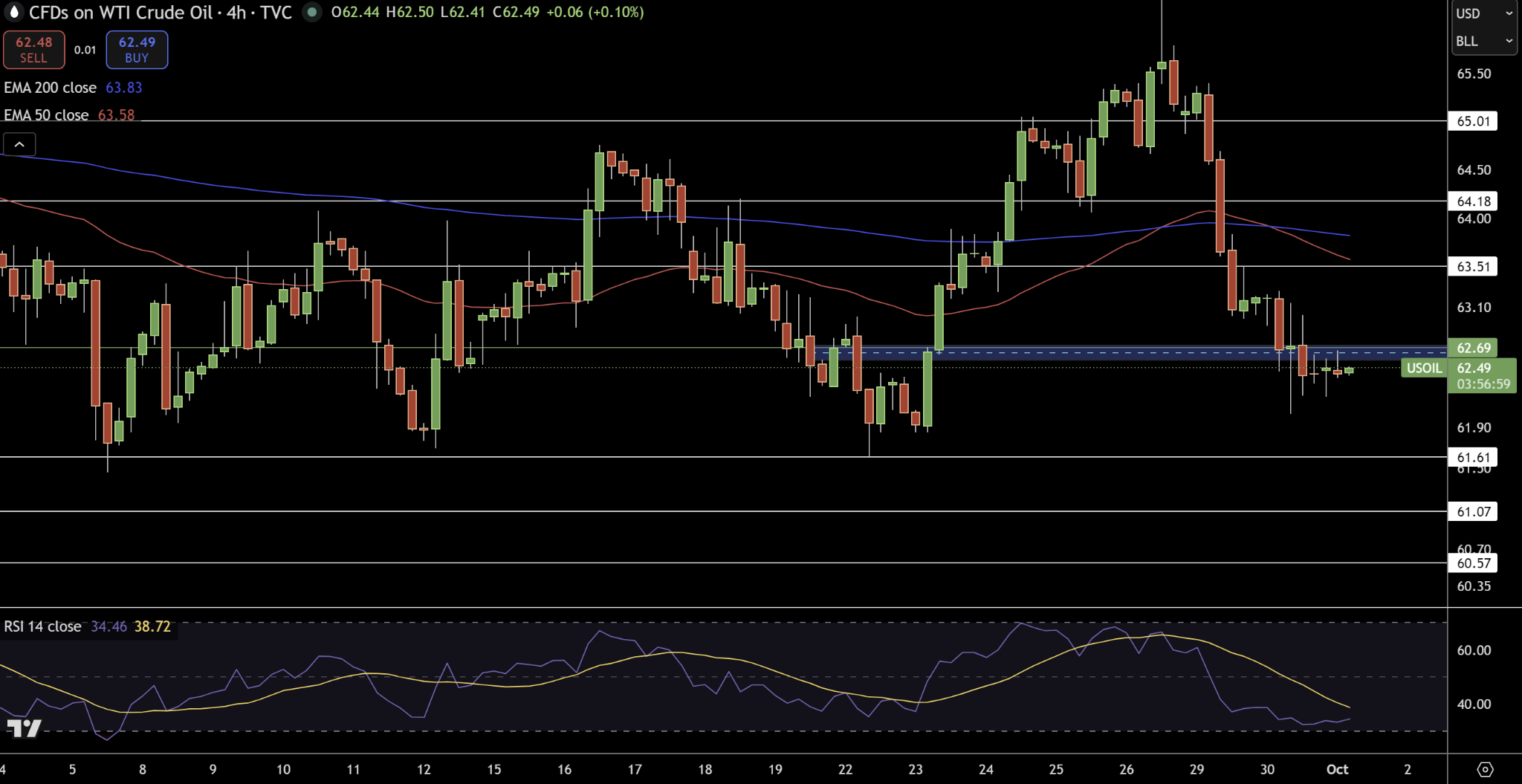Open the USD currency dropdown
This screenshot has height=784, width=1522.
1483,13
